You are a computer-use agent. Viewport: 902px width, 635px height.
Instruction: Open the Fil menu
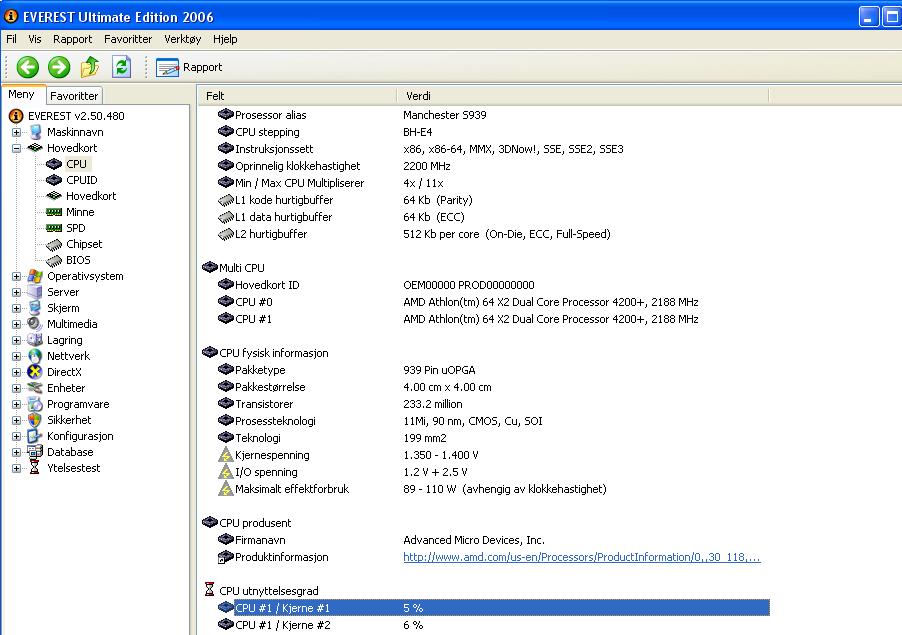click(x=11, y=39)
